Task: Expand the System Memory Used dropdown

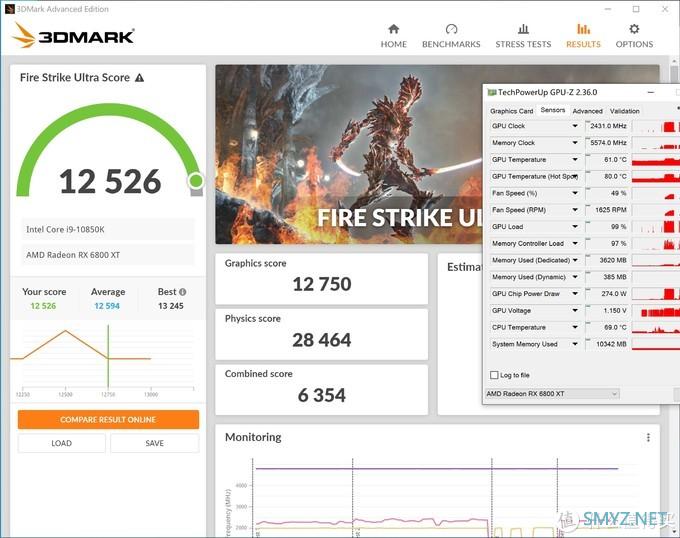Action: pos(575,344)
